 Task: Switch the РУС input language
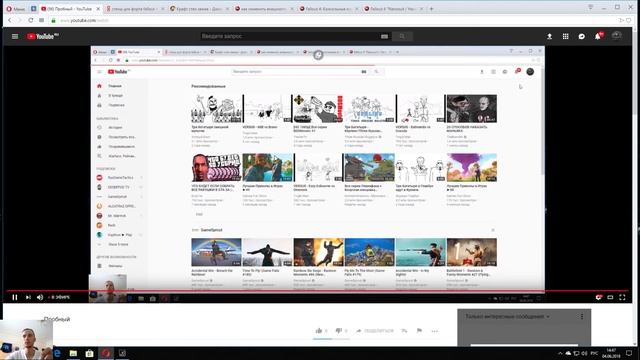(594, 353)
